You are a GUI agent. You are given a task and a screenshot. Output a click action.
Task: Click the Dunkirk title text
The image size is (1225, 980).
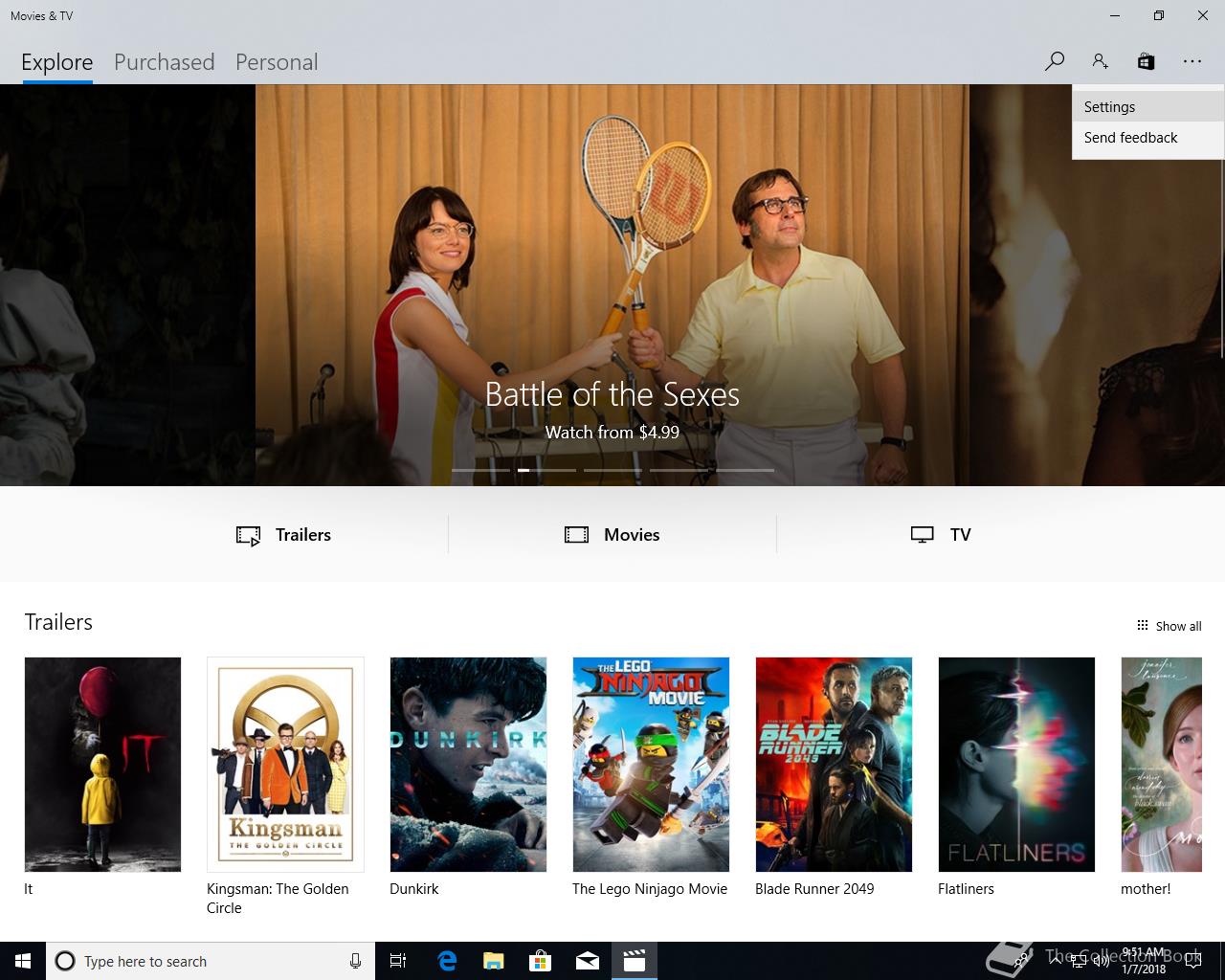414,889
